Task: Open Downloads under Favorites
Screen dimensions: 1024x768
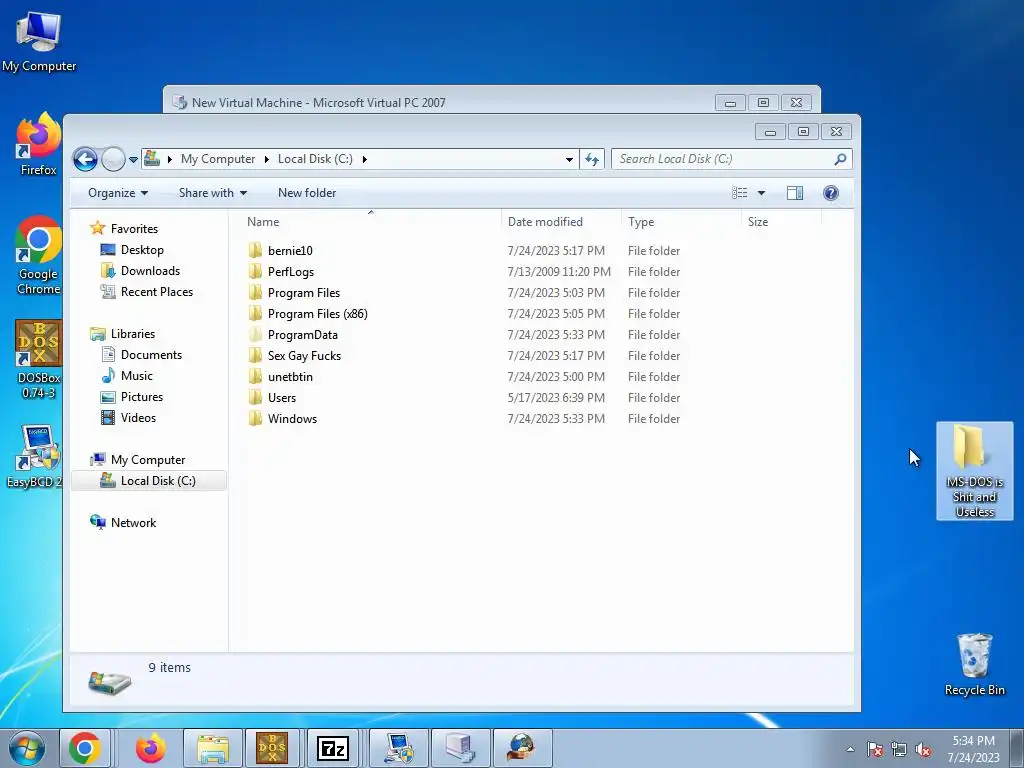Action: 150,270
